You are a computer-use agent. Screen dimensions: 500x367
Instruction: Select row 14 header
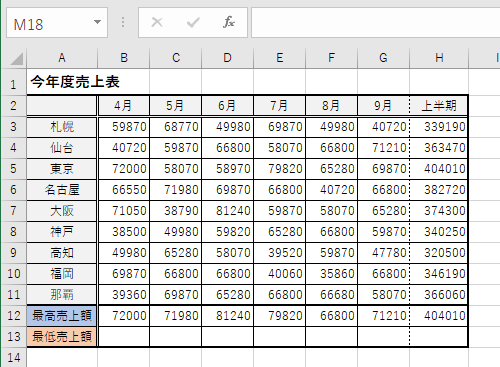pyautogui.click(x=13, y=357)
